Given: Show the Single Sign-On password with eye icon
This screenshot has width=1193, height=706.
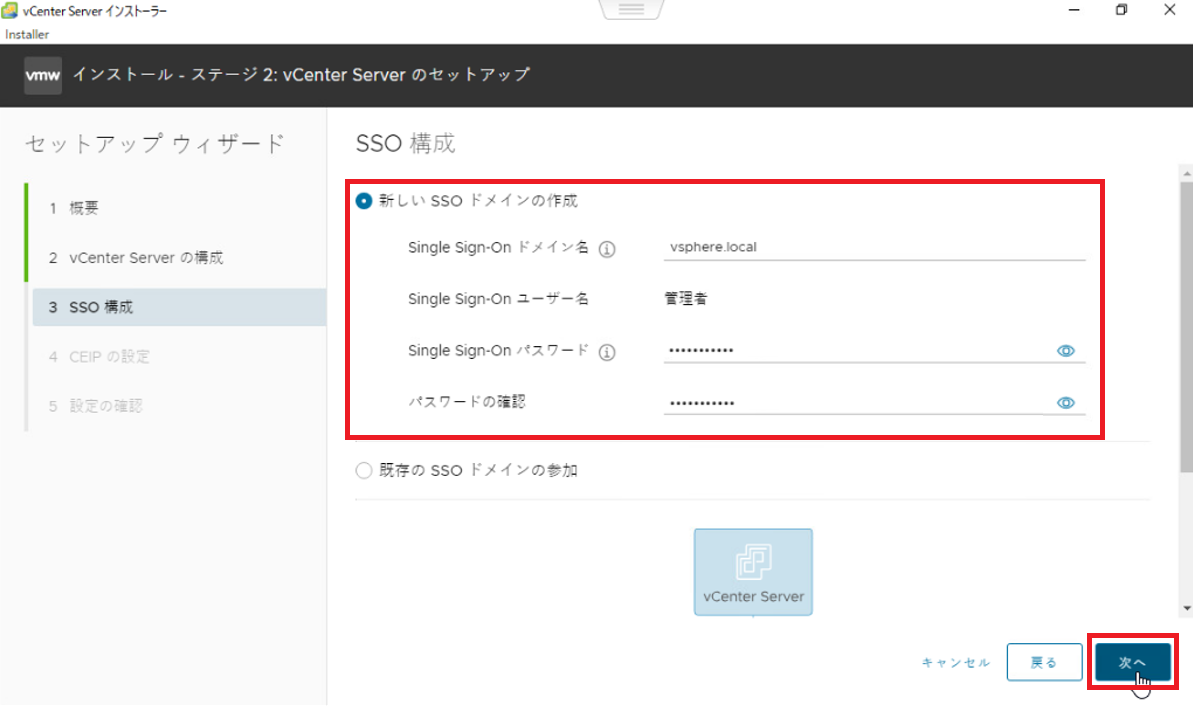Looking at the screenshot, I should [1065, 351].
